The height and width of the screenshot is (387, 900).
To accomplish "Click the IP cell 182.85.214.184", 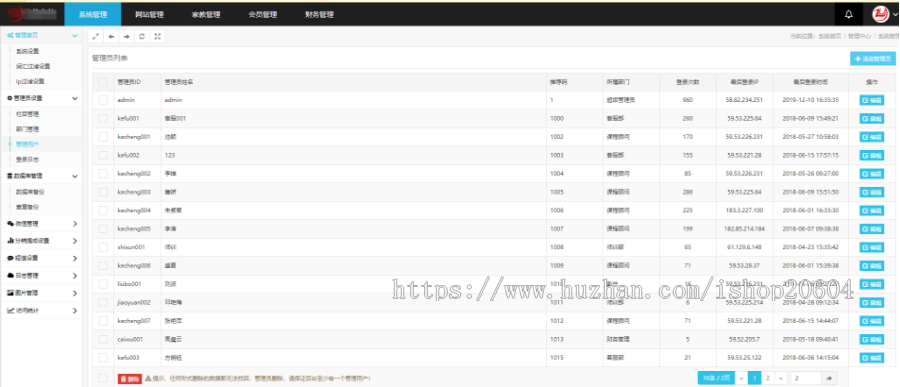I will pos(744,229).
